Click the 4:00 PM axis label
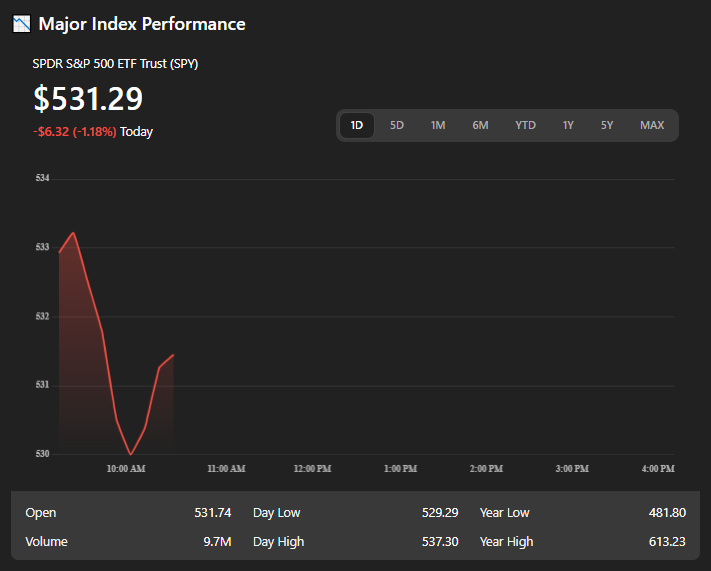The image size is (711, 571). point(658,469)
